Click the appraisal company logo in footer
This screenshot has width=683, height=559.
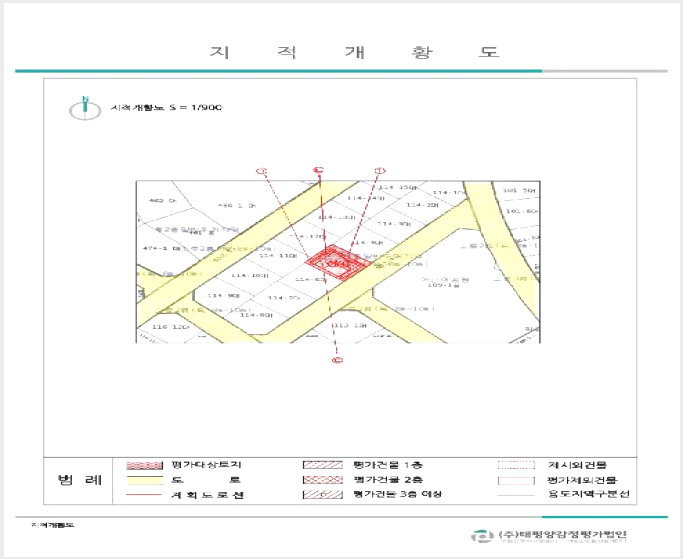[481, 536]
